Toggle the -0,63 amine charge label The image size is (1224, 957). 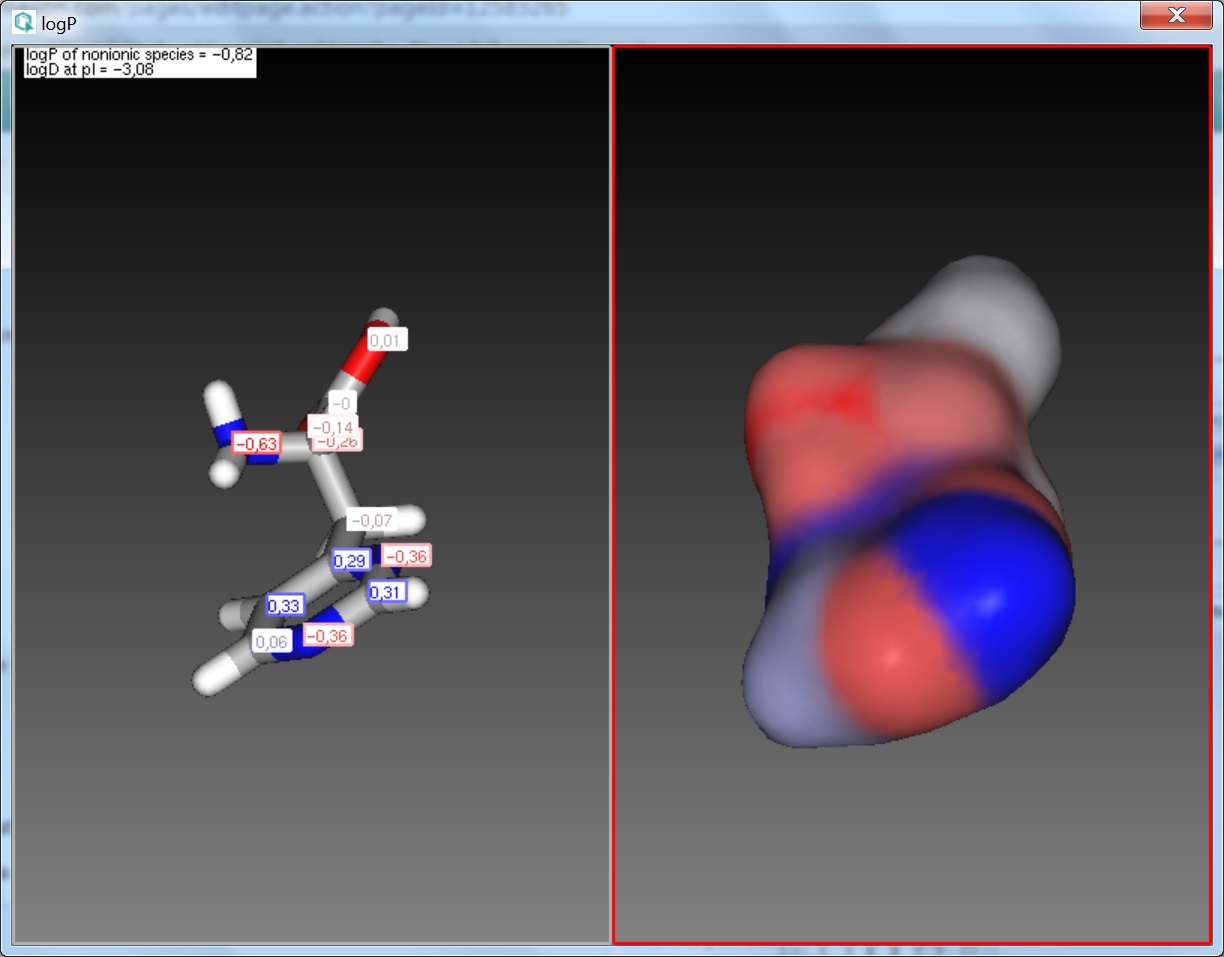click(255, 444)
